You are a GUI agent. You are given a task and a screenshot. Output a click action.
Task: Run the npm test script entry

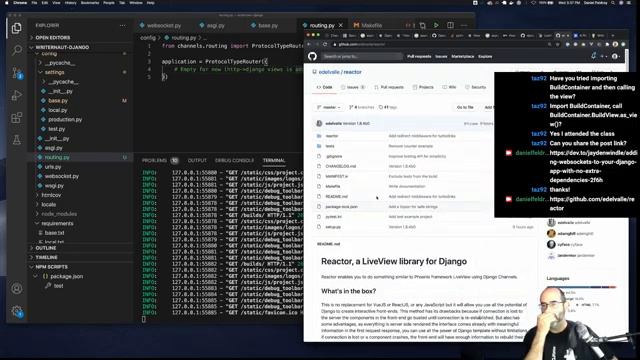58,286
